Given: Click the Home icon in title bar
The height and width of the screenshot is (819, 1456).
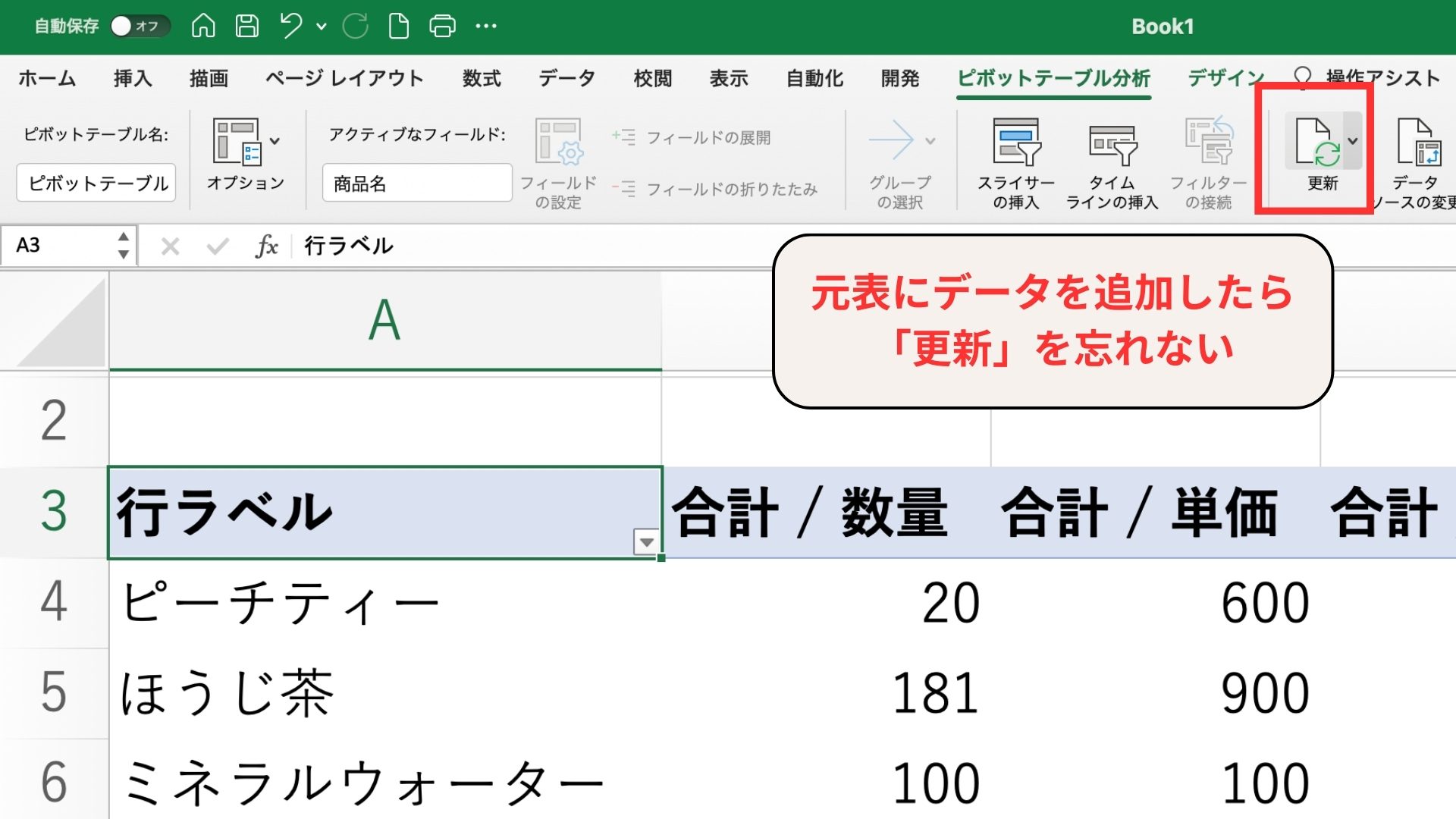Looking at the screenshot, I should 203,26.
